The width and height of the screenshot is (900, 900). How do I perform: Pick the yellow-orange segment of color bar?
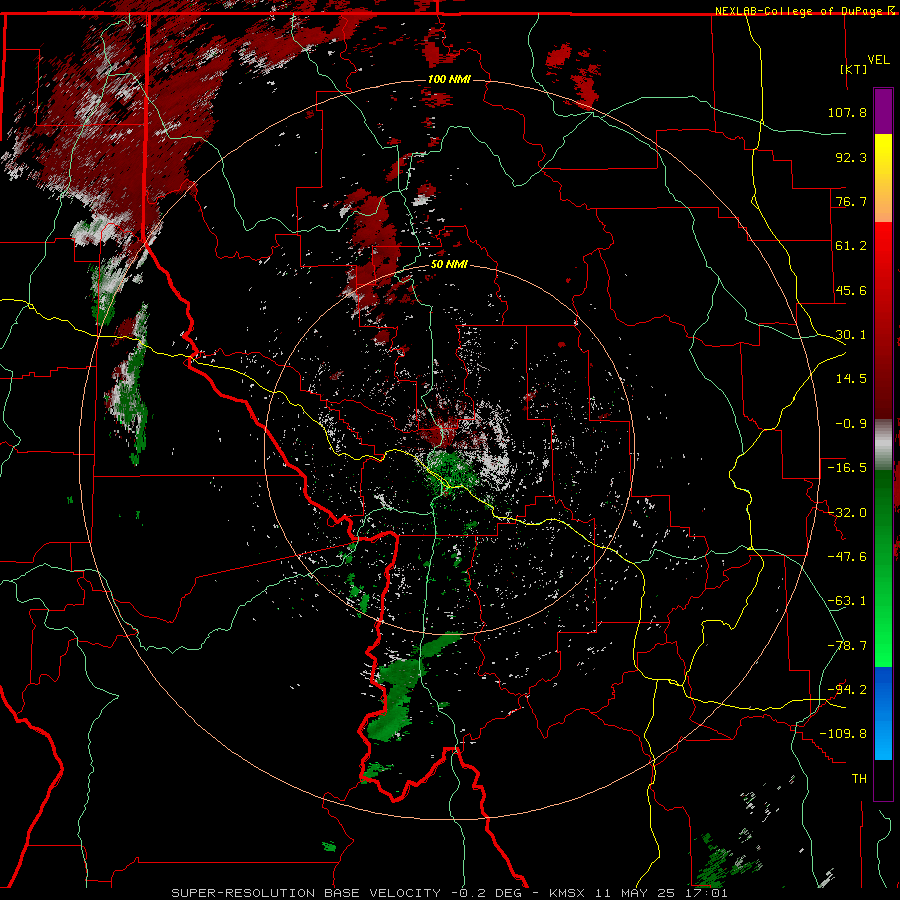883,178
